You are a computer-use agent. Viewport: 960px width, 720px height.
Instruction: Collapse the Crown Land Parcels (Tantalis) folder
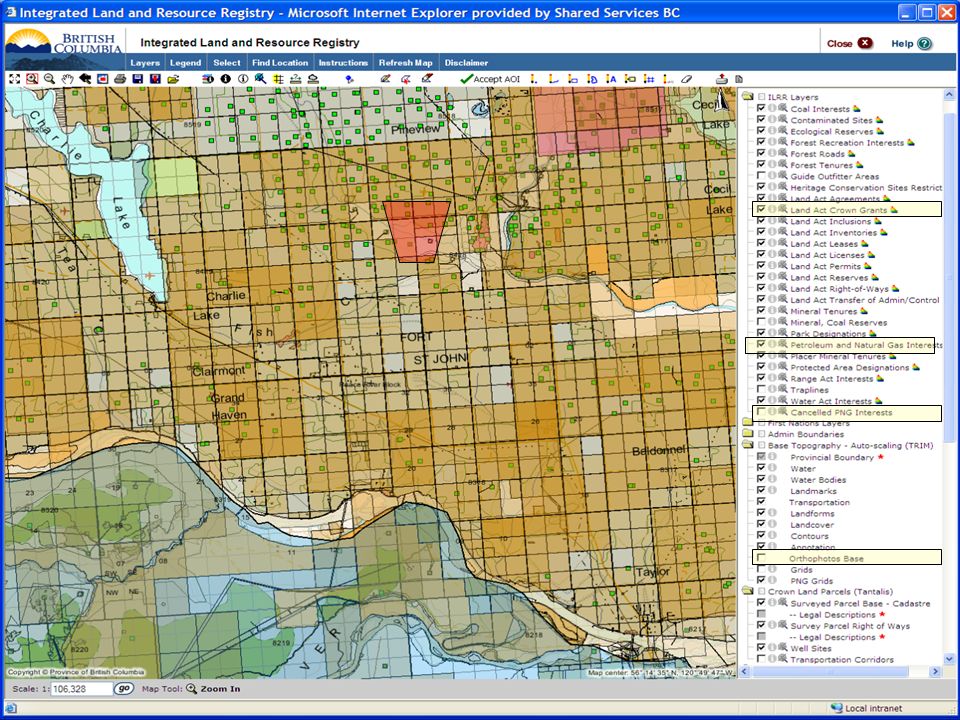click(x=748, y=591)
